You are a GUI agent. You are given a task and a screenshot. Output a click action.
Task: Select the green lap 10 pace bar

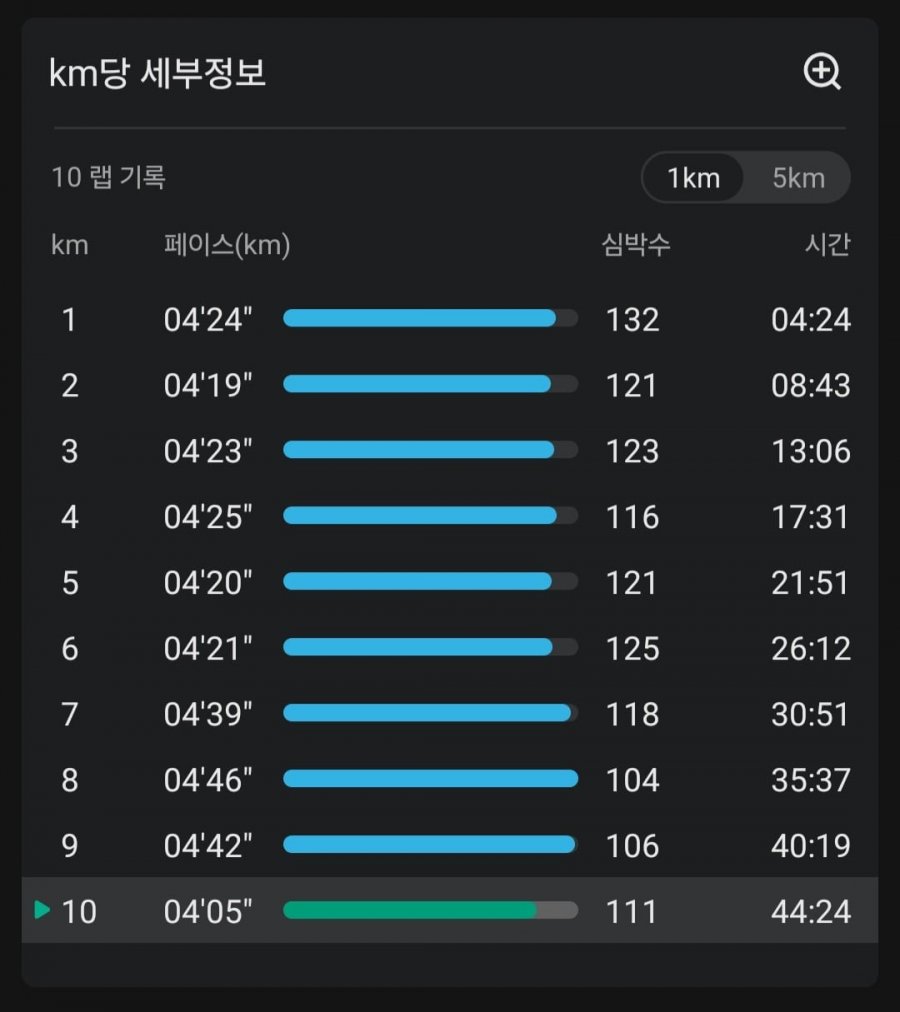click(x=431, y=910)
